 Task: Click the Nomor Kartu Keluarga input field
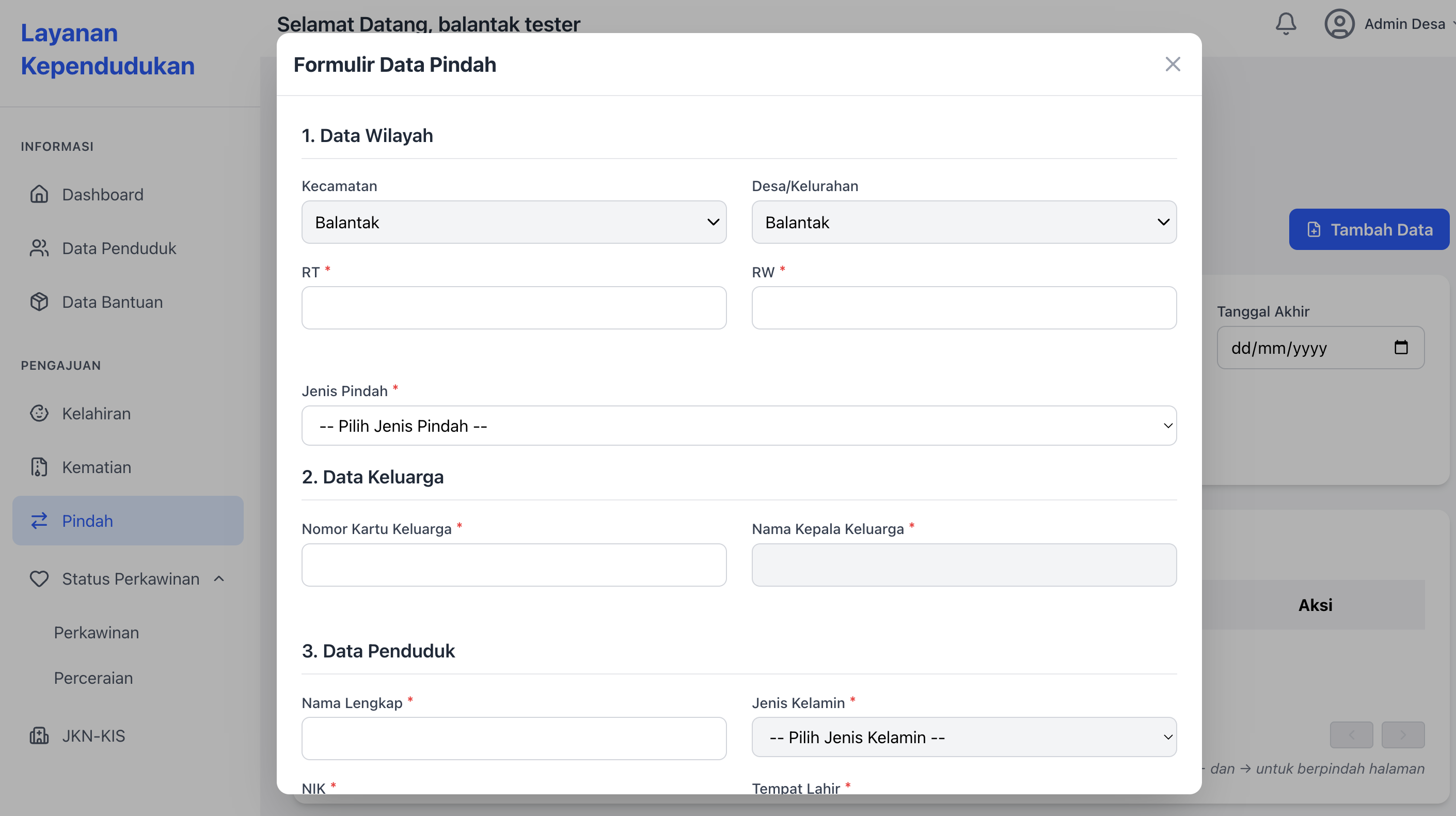(513, 565)
